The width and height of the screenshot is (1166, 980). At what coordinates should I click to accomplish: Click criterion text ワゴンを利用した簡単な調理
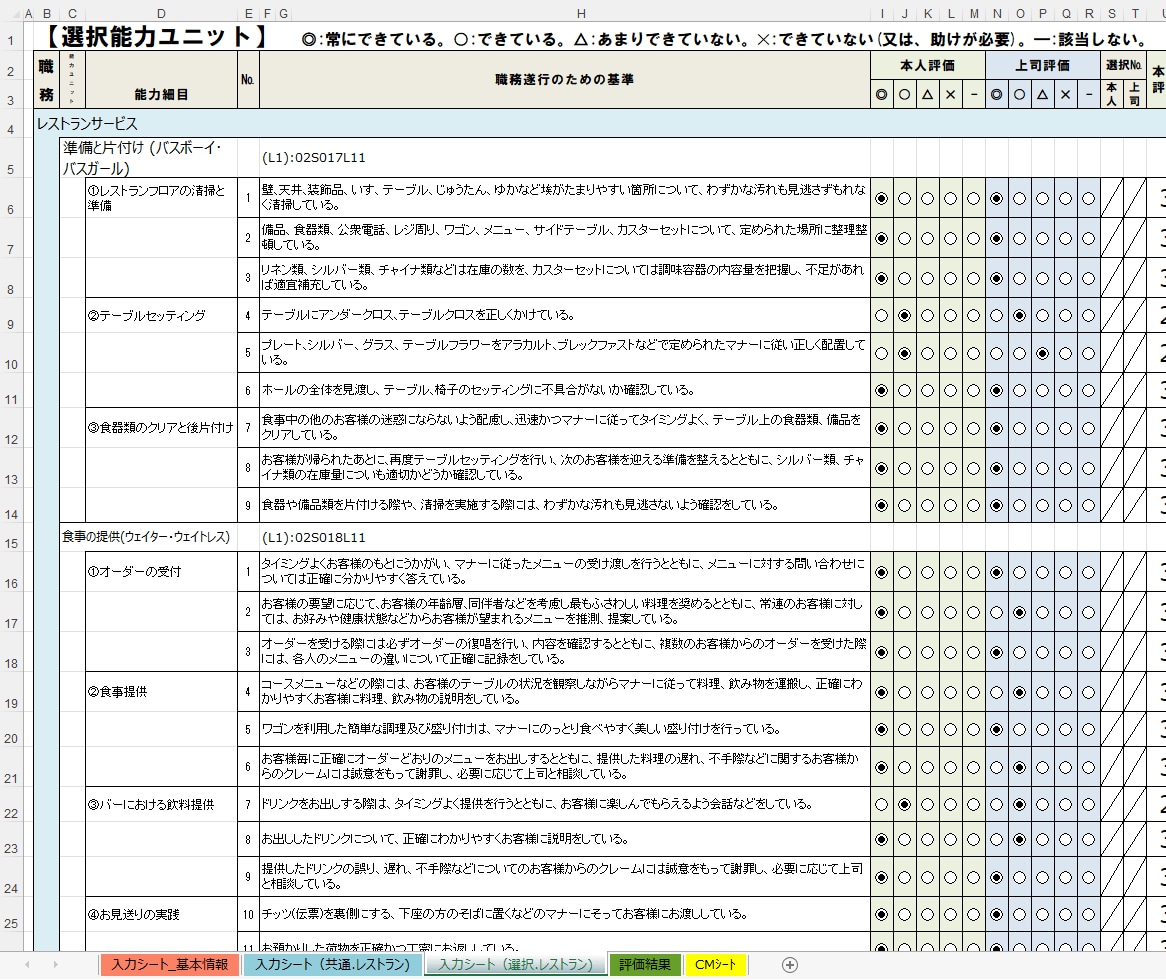(521, 729)
